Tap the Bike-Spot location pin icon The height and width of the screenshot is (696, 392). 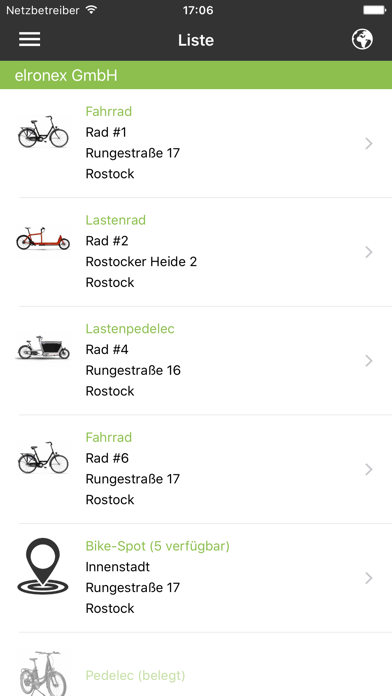[x=43, y=566]
